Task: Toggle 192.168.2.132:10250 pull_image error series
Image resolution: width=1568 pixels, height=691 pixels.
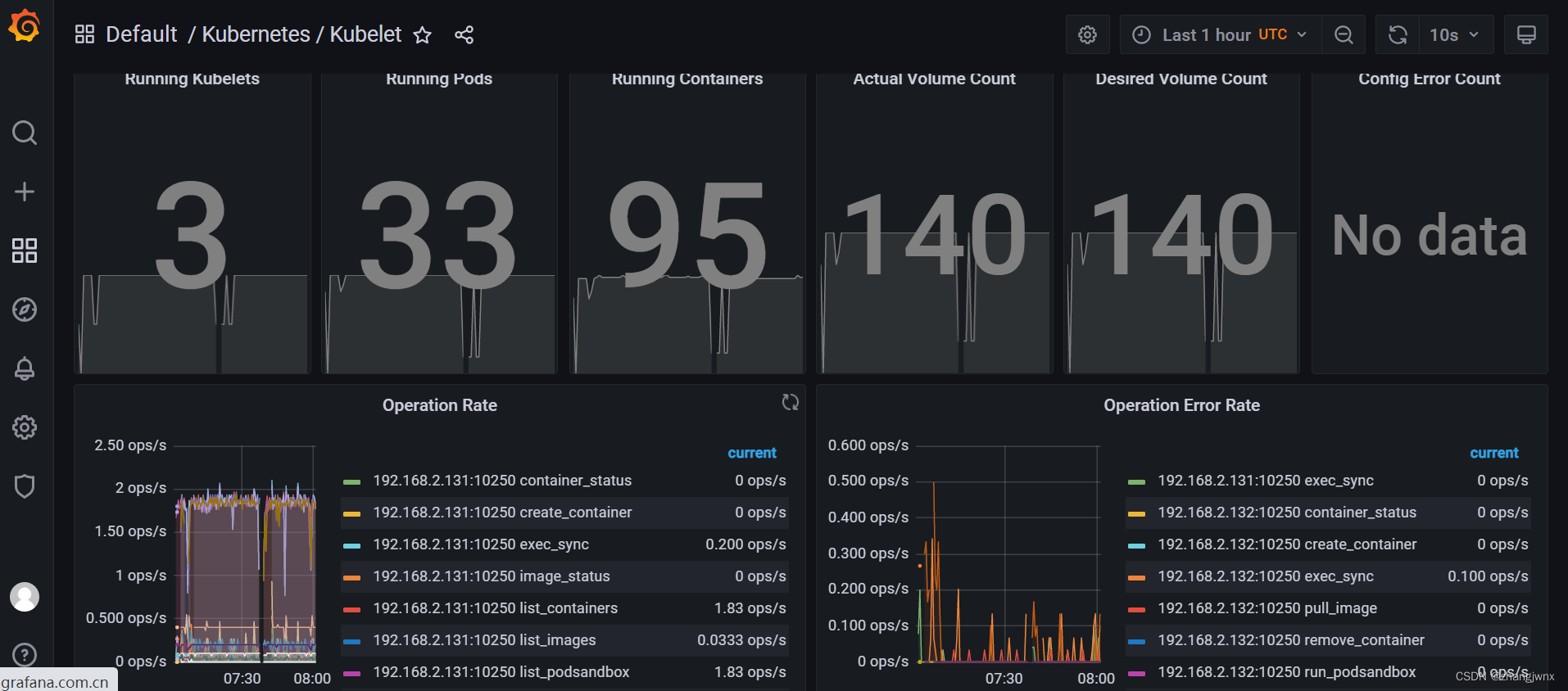Action: tap(1267, 608)
